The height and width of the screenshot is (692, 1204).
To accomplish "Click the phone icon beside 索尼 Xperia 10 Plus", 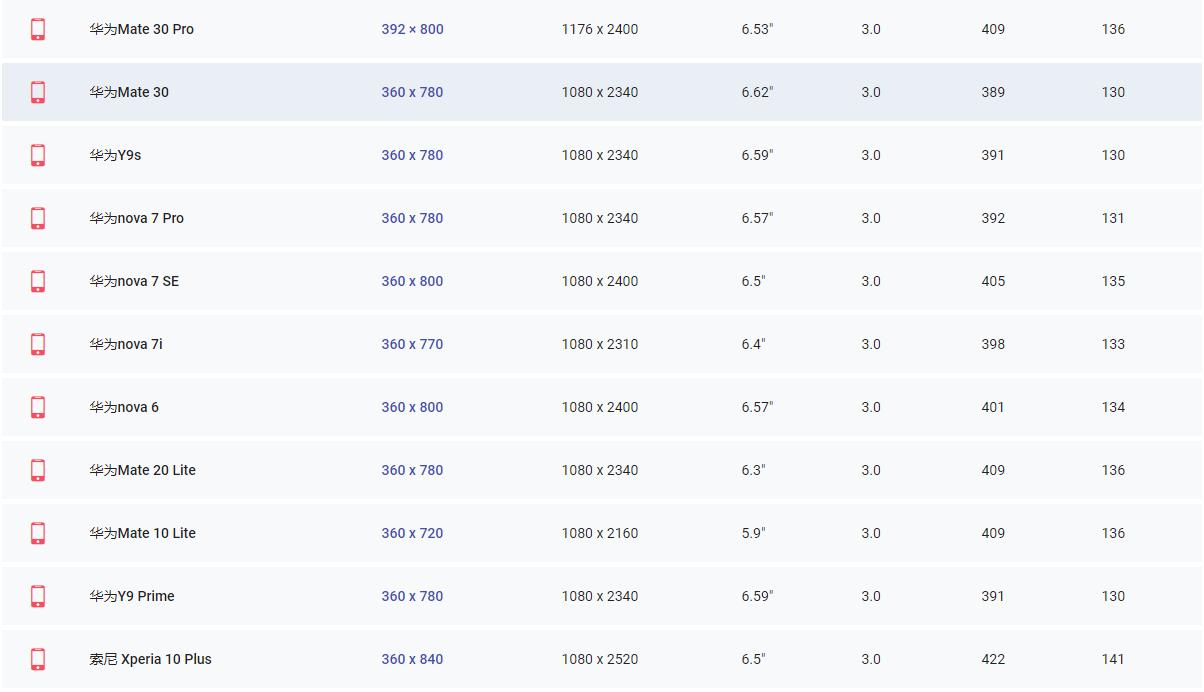I will tap(38, 659).
